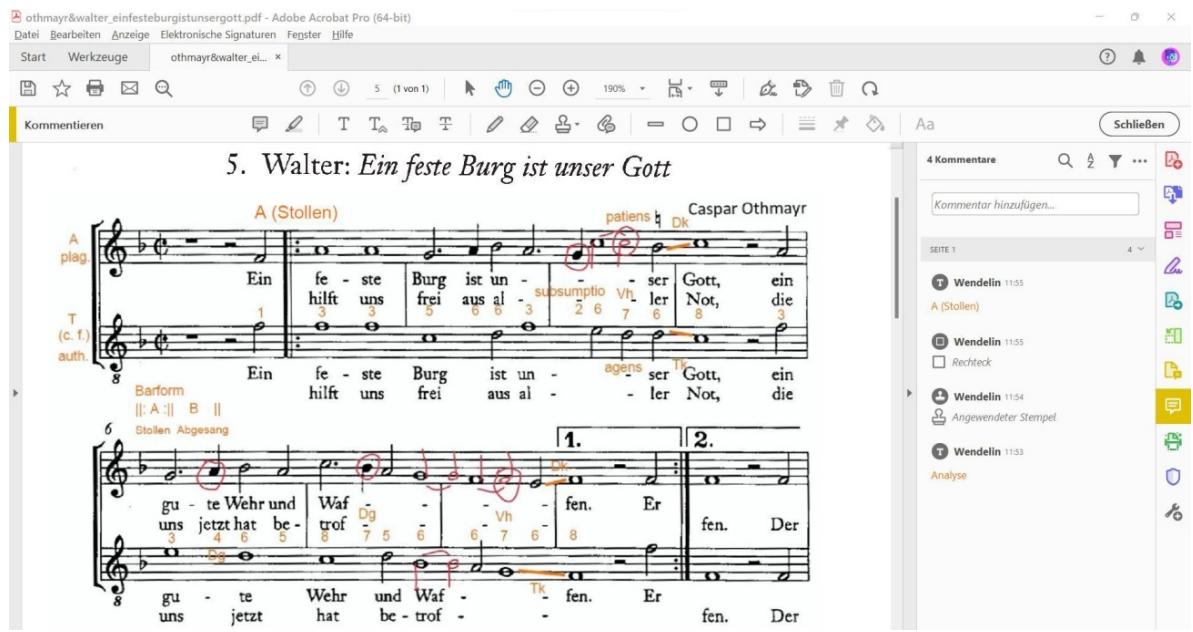The width and height of the screenshot is (1193, 632).
Task: Open the highlighted Comment tool in the sidebar
Action: click(1173, 406)
